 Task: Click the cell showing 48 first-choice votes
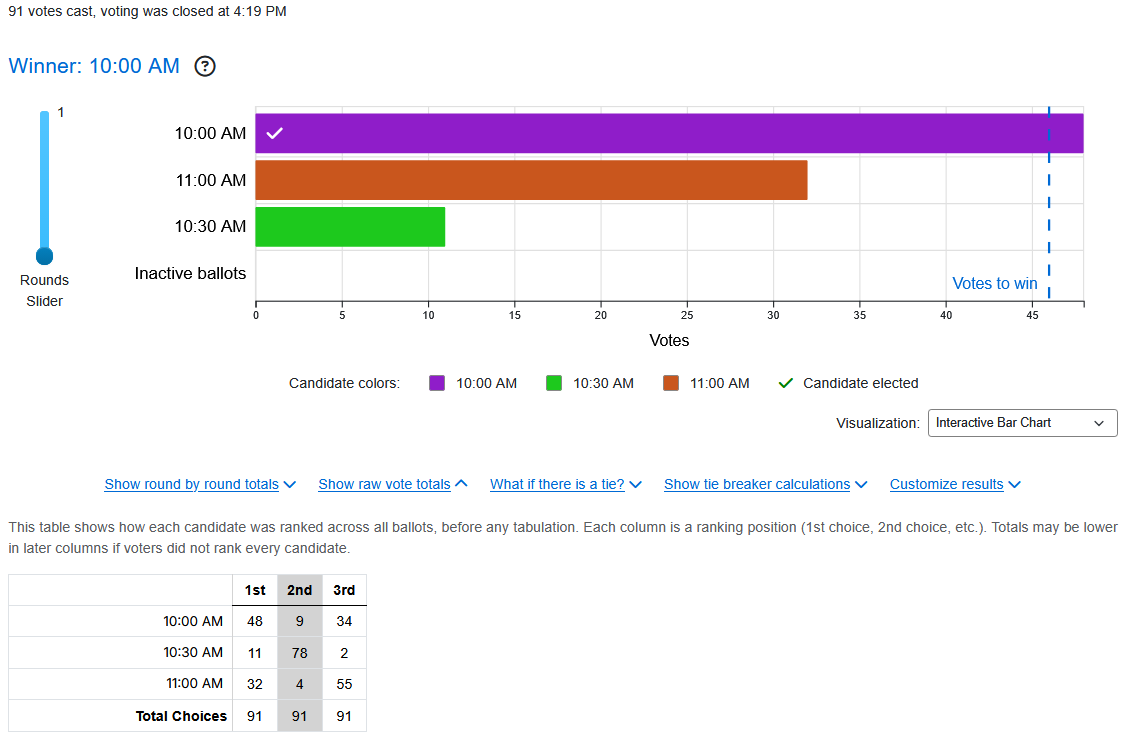pyautogui.click(x=255, y=621)
